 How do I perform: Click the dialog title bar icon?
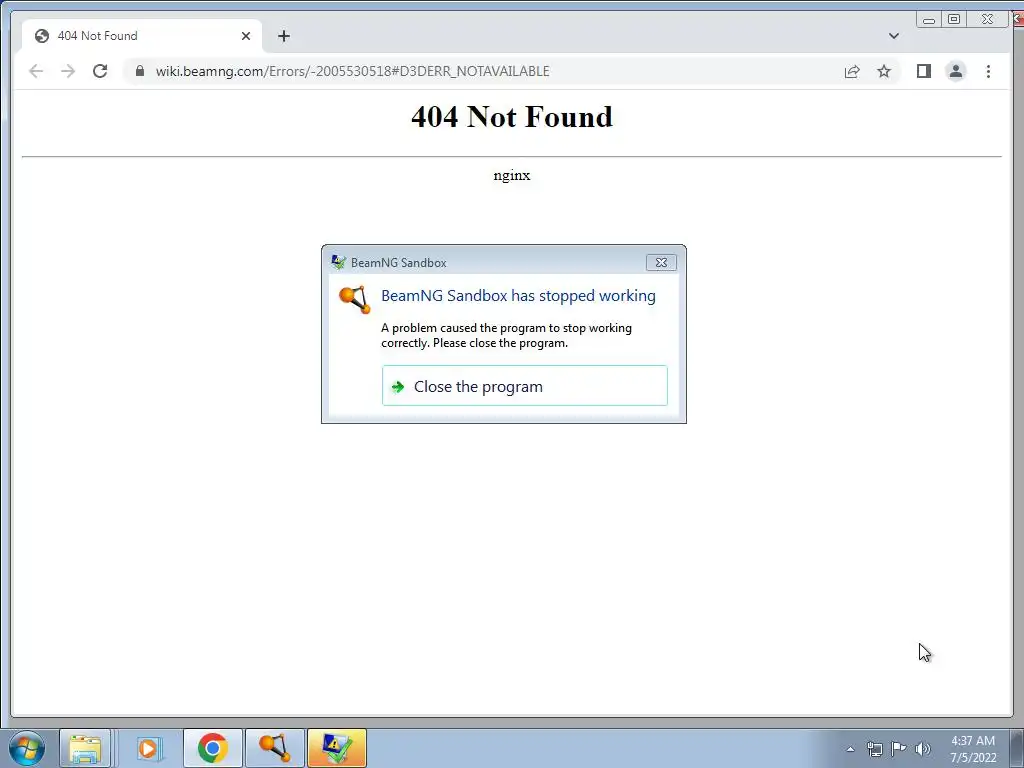click(338, 262)
